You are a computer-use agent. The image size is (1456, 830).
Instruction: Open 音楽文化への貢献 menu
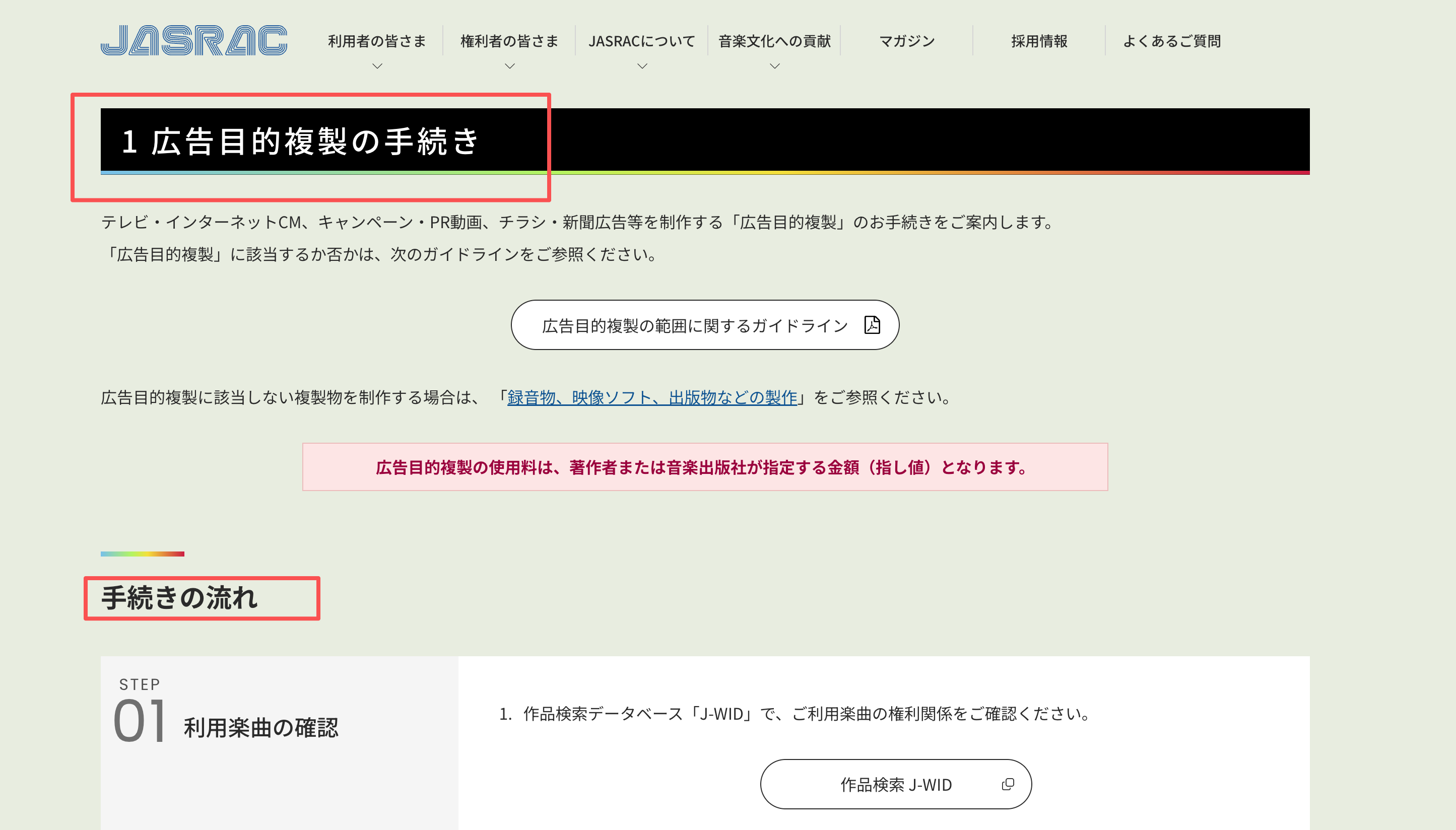point(774,41)
